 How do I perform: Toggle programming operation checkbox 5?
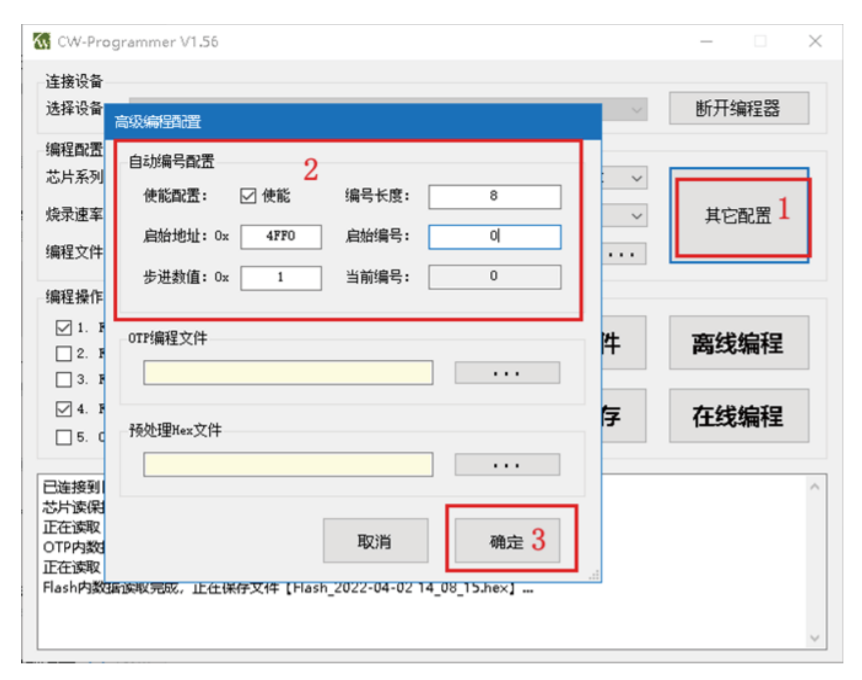point(64,437)
